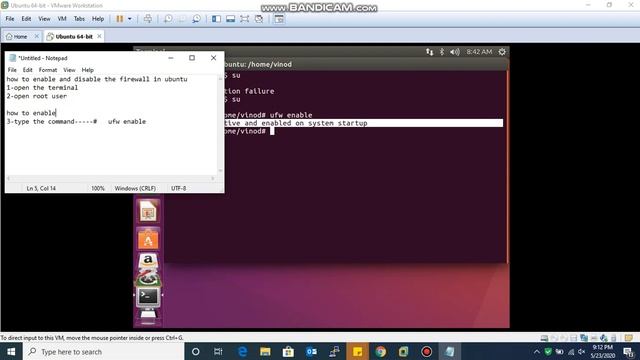Viewport: 640px width, 360px height.
Task: Click the green security shield tray icon
Action: [x=548, y=351]
